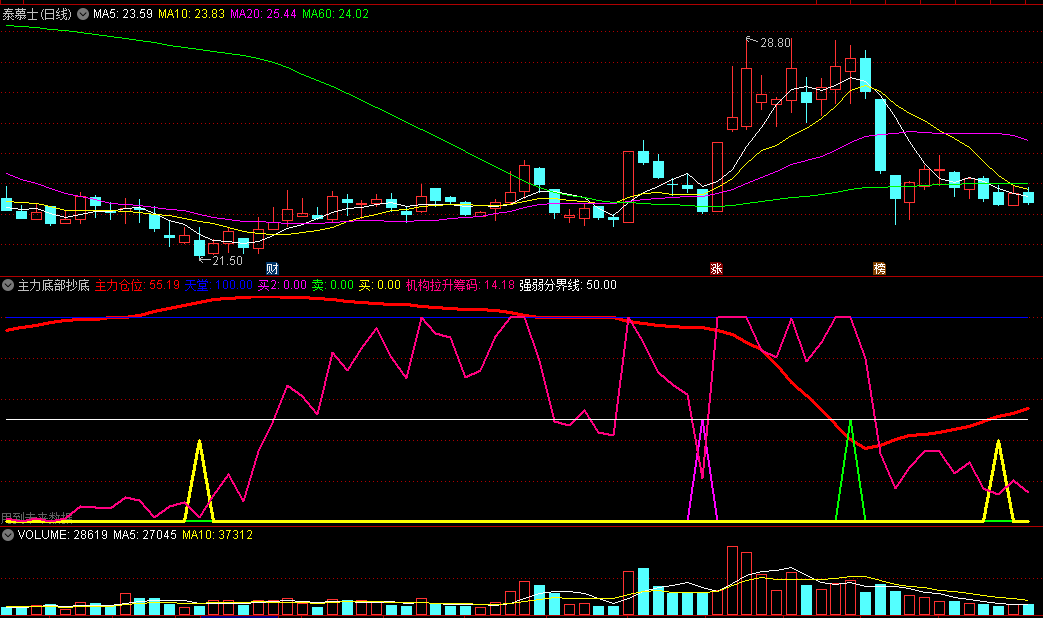Image resolution: width=1043 pixels, height=618 pixels.
Task: Click the 21.50 low price annotation
Action: click(x=227, y=261)
